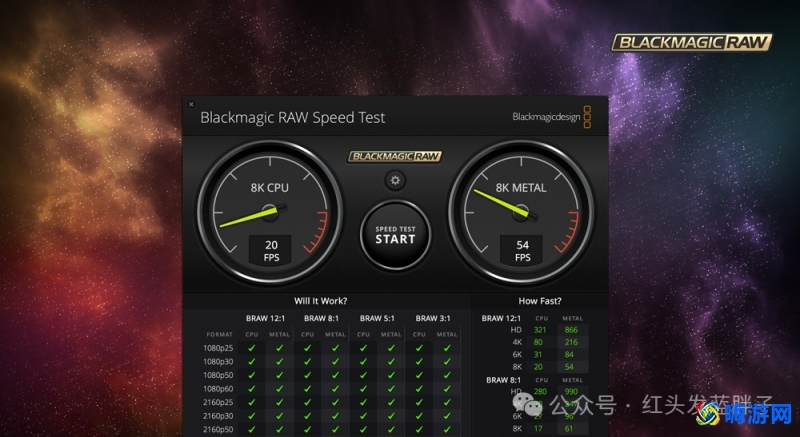800x437 pixels.
Task: Click the Will It Work? section heading
Action: pyautogui.click(x=320, y=301)
